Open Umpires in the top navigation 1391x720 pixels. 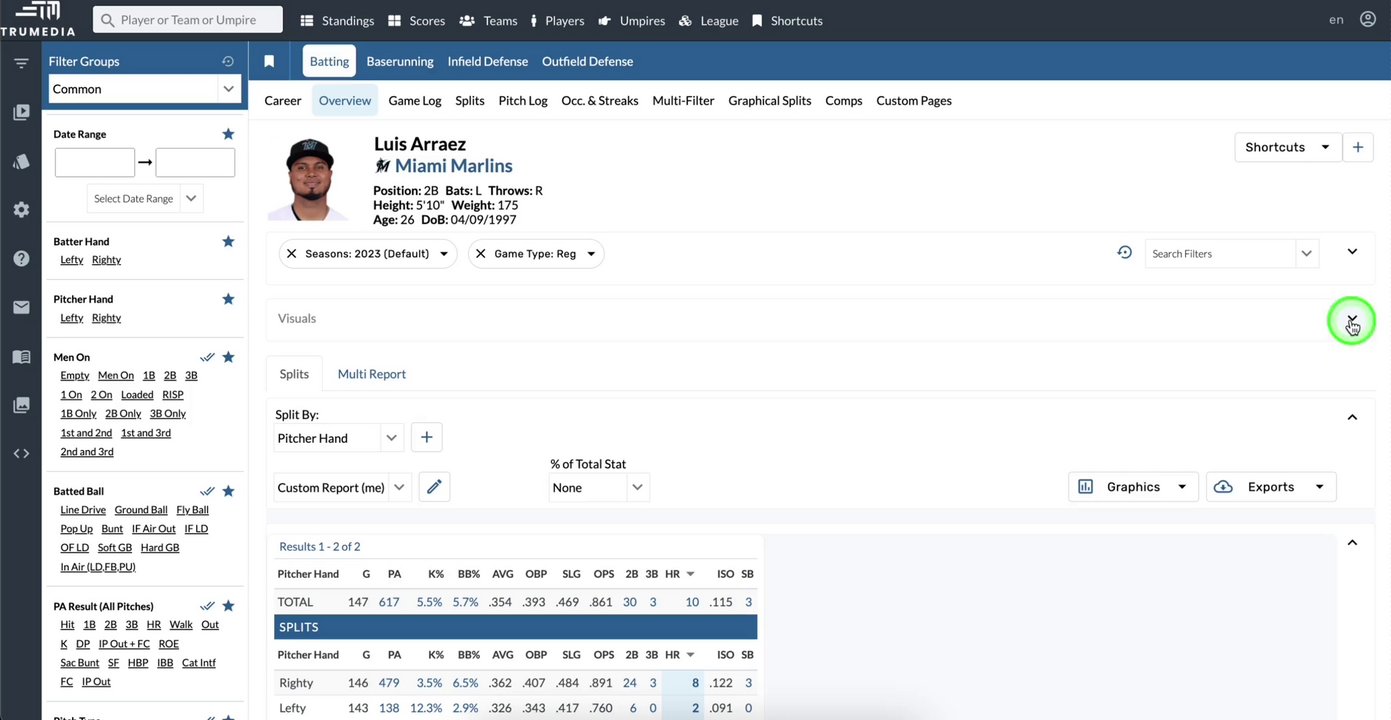[631, 20]
